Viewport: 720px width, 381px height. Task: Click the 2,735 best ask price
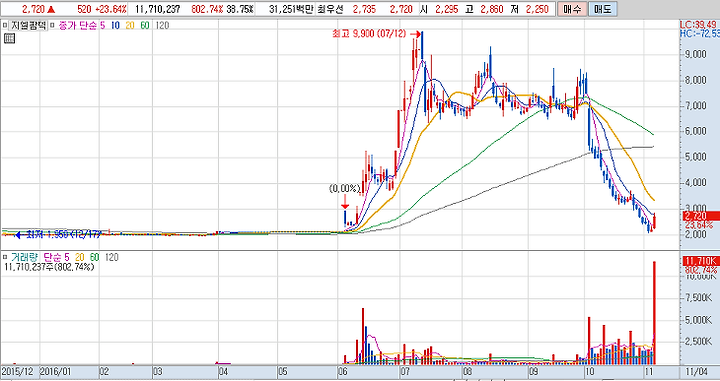pyautogui.click(x=364, y=9)
